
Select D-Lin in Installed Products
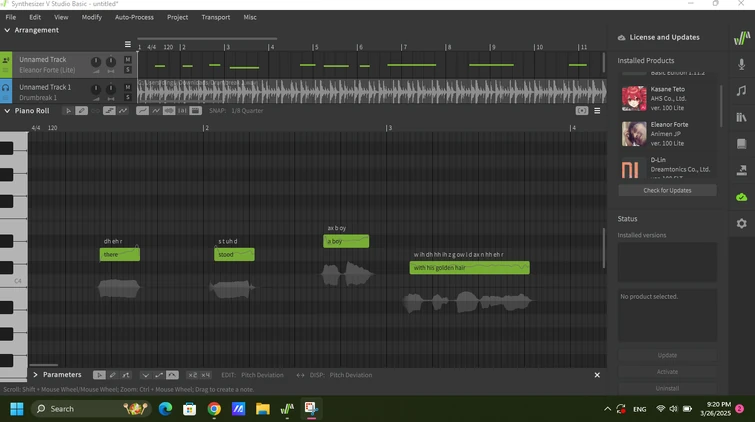[x=667, y=168]
